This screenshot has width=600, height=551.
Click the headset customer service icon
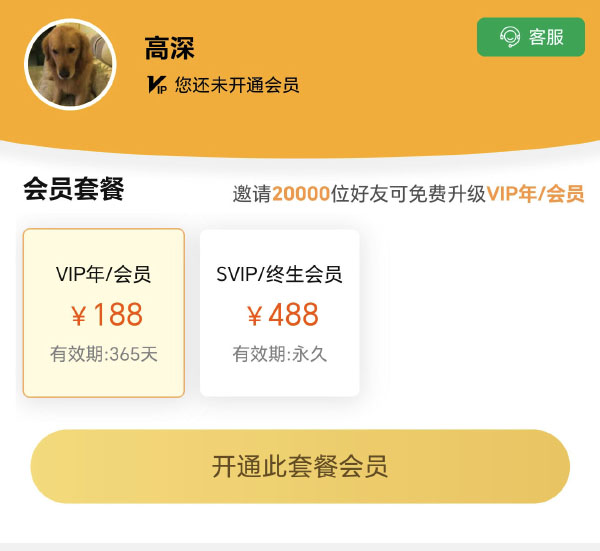510,37
